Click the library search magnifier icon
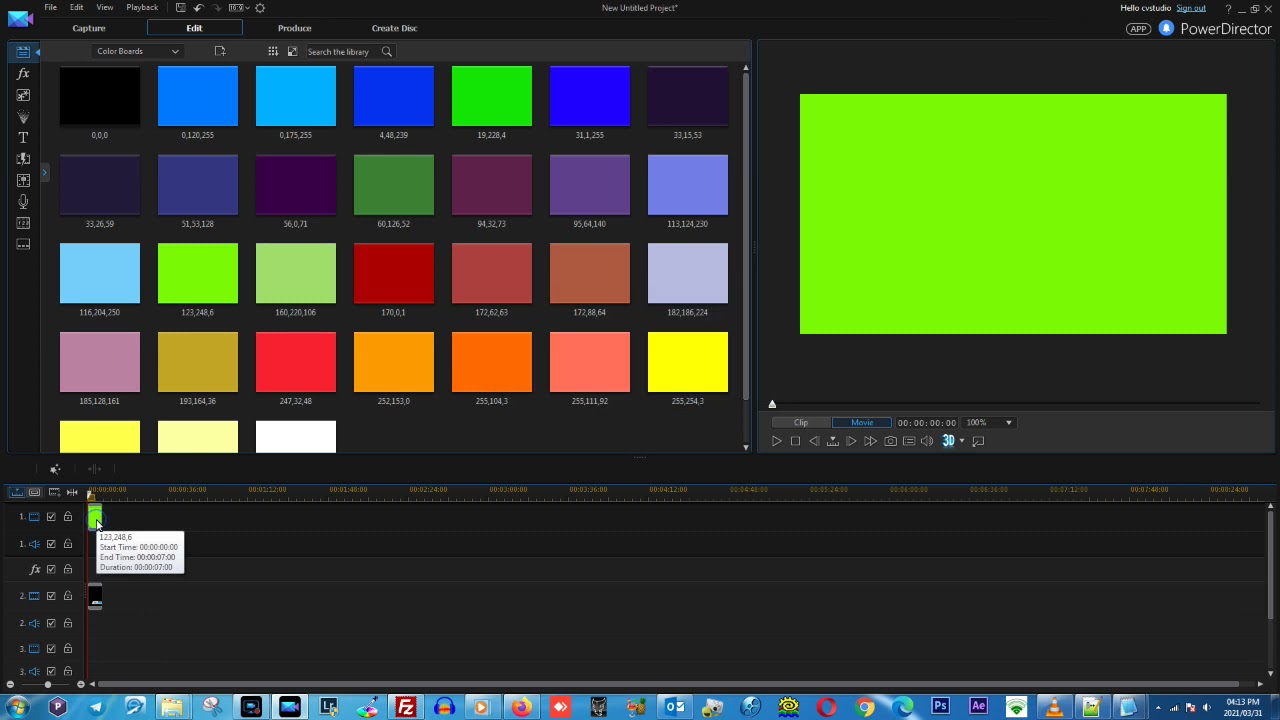This screenshot has width=1280, height=720. pos(387,51)
